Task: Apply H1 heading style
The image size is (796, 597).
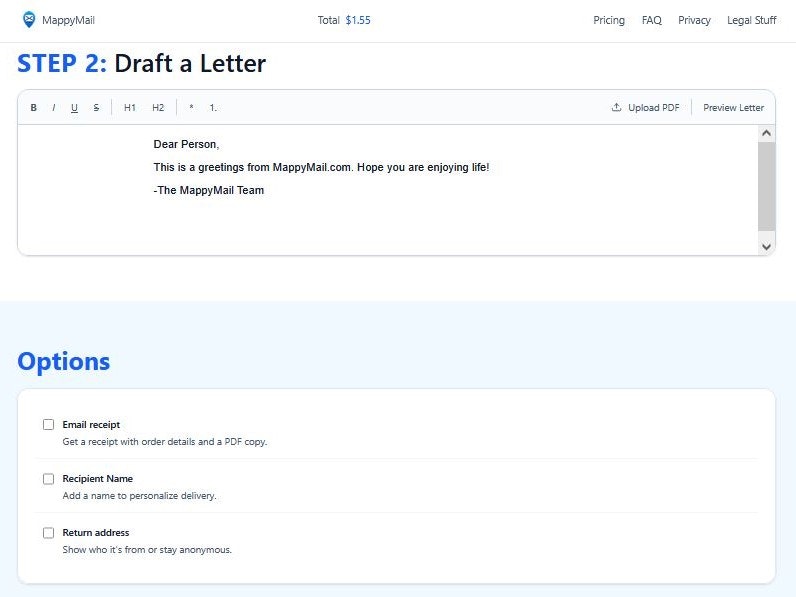Action: 129,108
